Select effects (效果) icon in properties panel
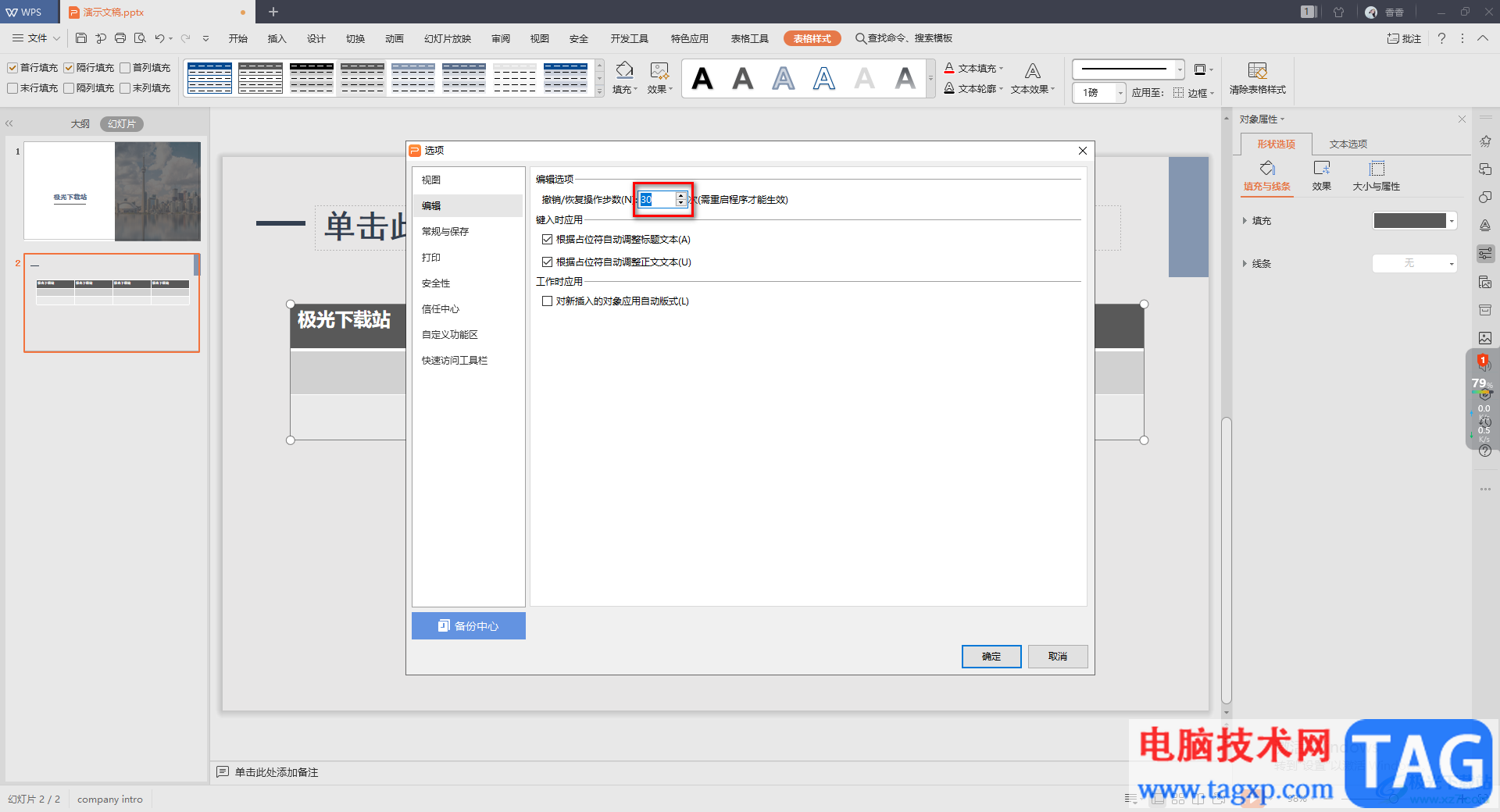This screenshot has width=1500, height=812. 1322,176
